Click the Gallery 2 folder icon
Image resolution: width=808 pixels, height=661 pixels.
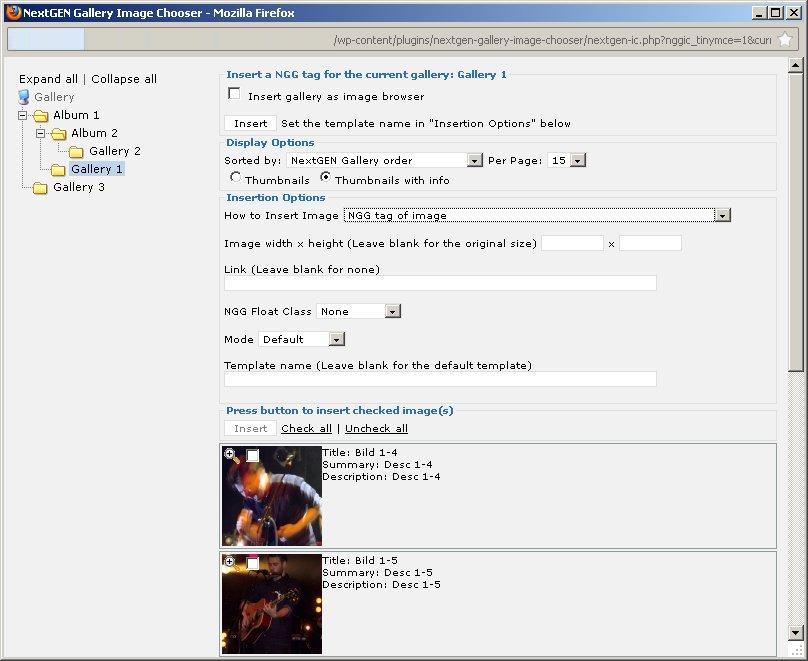click(77, 151)
